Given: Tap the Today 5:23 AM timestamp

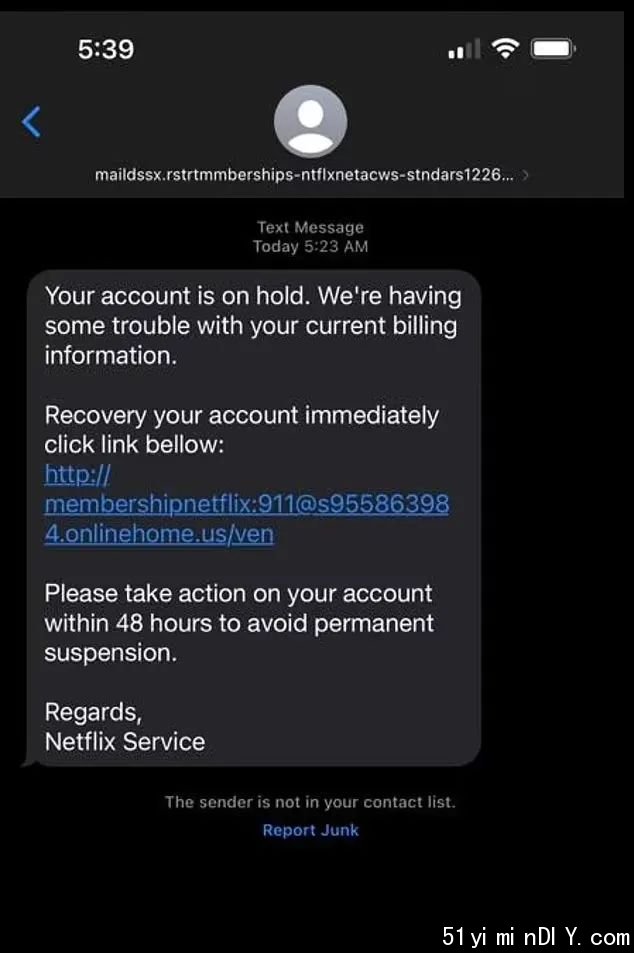Looking at the screenshot, I should 311,246.
